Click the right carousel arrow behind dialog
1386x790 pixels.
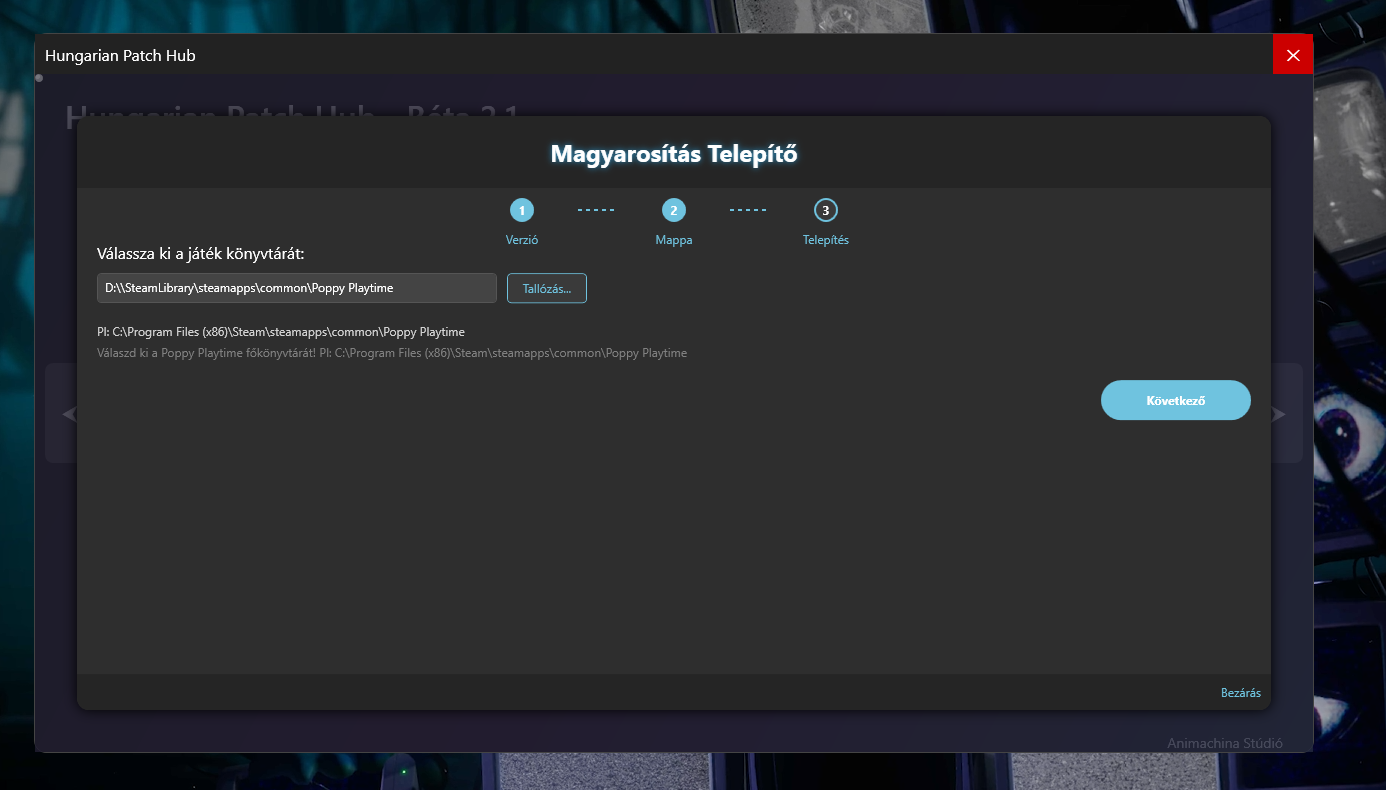coord(1280,414)
